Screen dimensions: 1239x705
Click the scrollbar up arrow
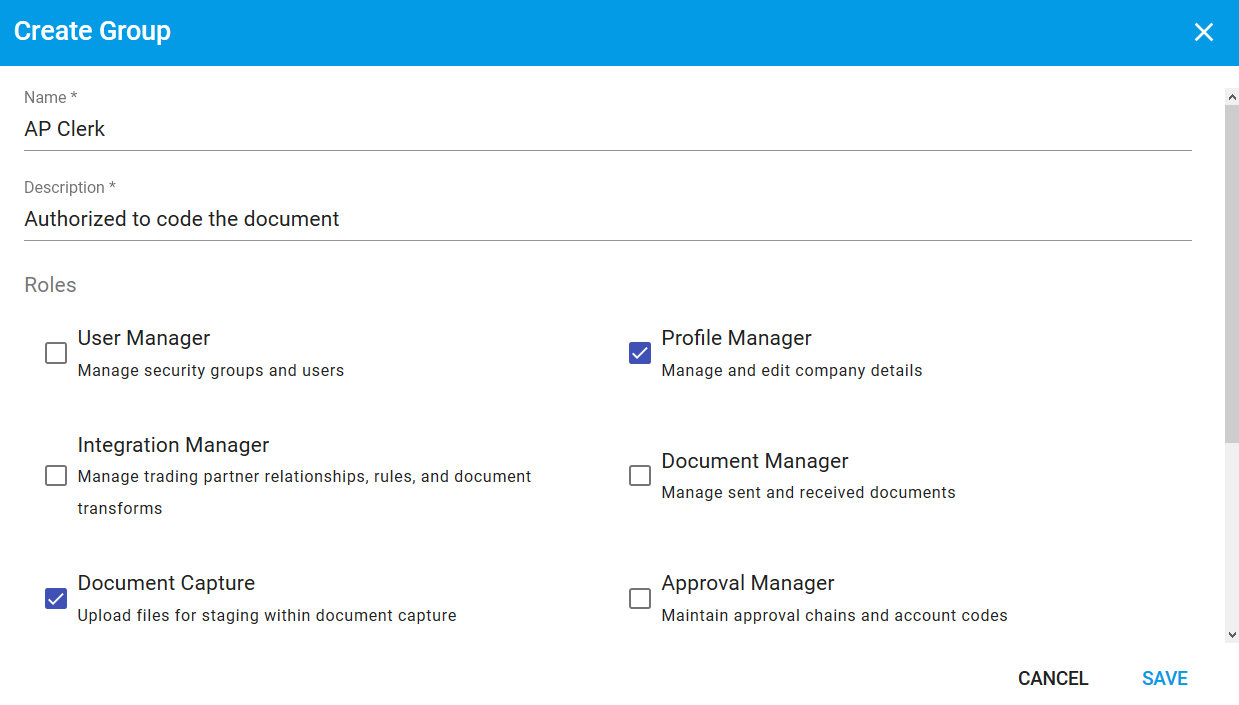pos(1231,96)
